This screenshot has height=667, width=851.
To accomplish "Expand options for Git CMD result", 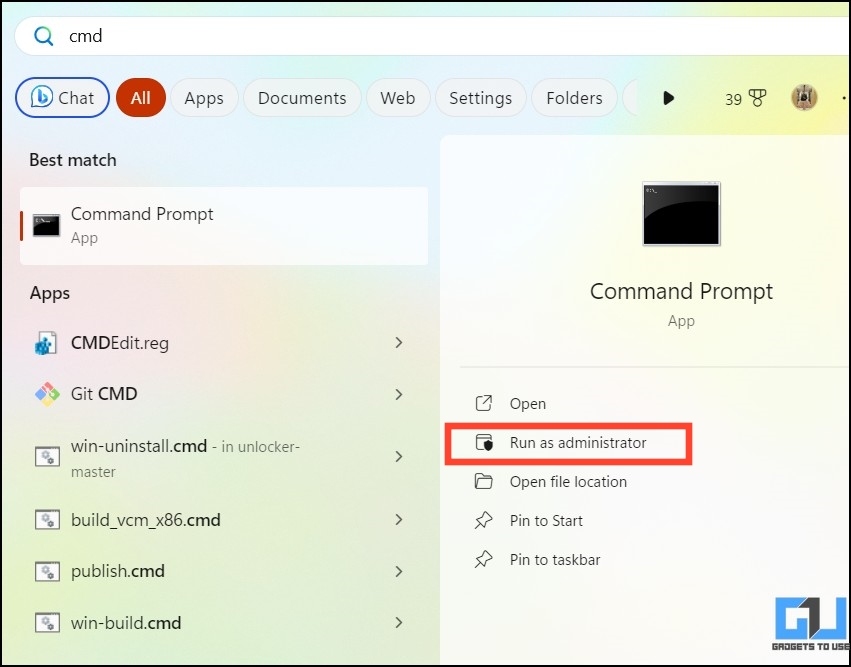I will coord(399,394).
